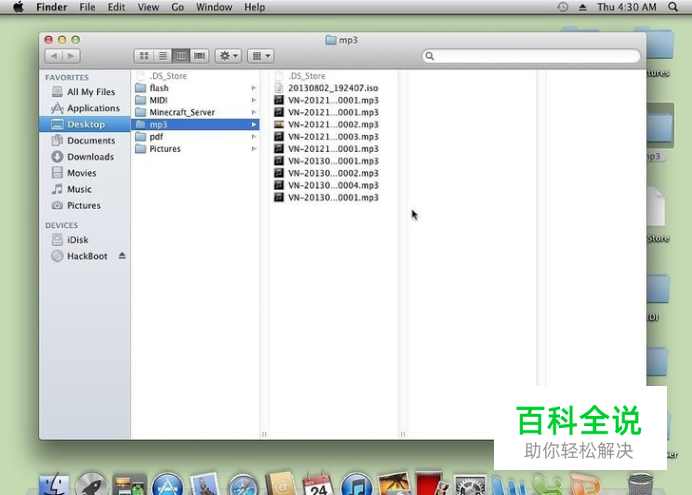Click the Time Machine menu bar icon
Screen dimensions: 692x495
(x=563, y=7)
